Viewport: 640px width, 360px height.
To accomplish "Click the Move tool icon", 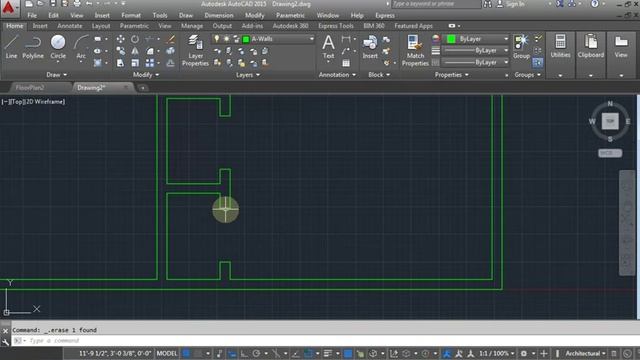I will click(120, 39).
